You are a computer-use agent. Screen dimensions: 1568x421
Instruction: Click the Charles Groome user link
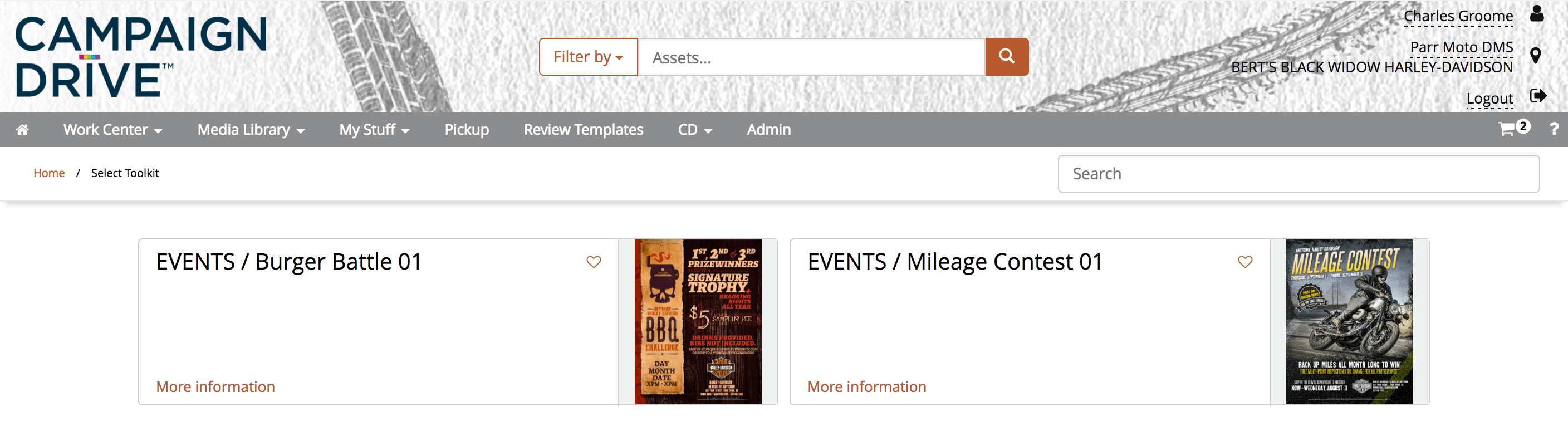pyautogui.click(x=1458, y=16)
